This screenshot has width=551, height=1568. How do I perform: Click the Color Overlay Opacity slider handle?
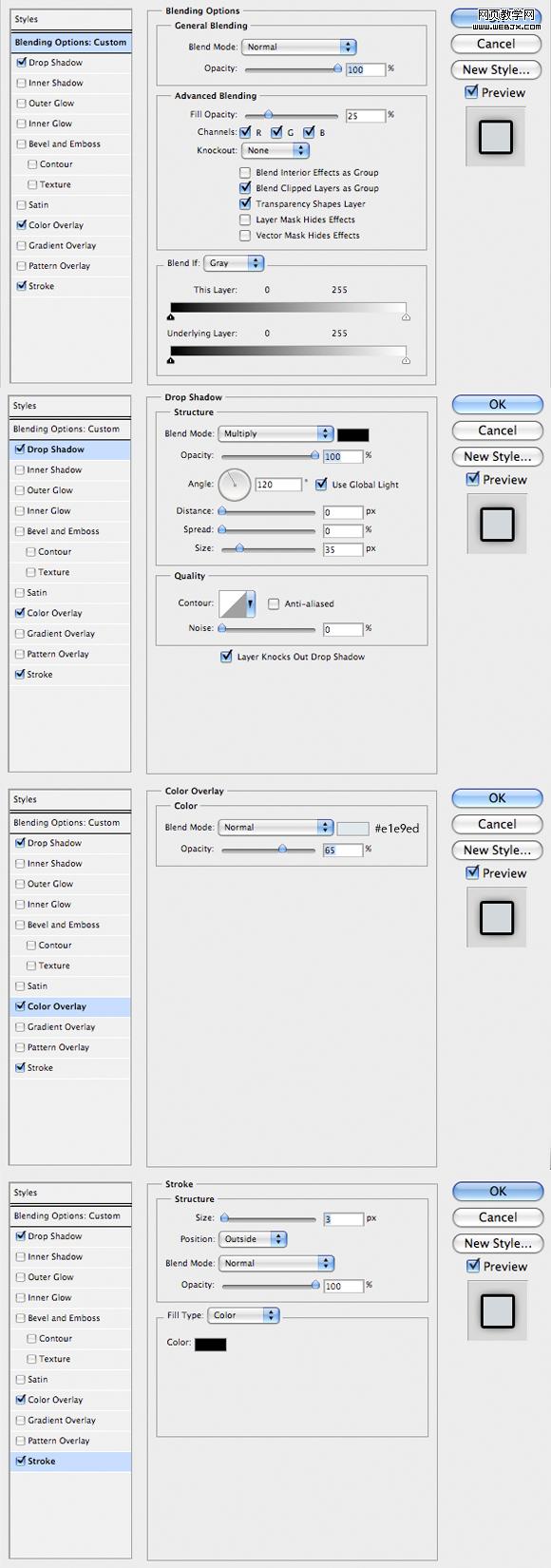coord(282,849)
